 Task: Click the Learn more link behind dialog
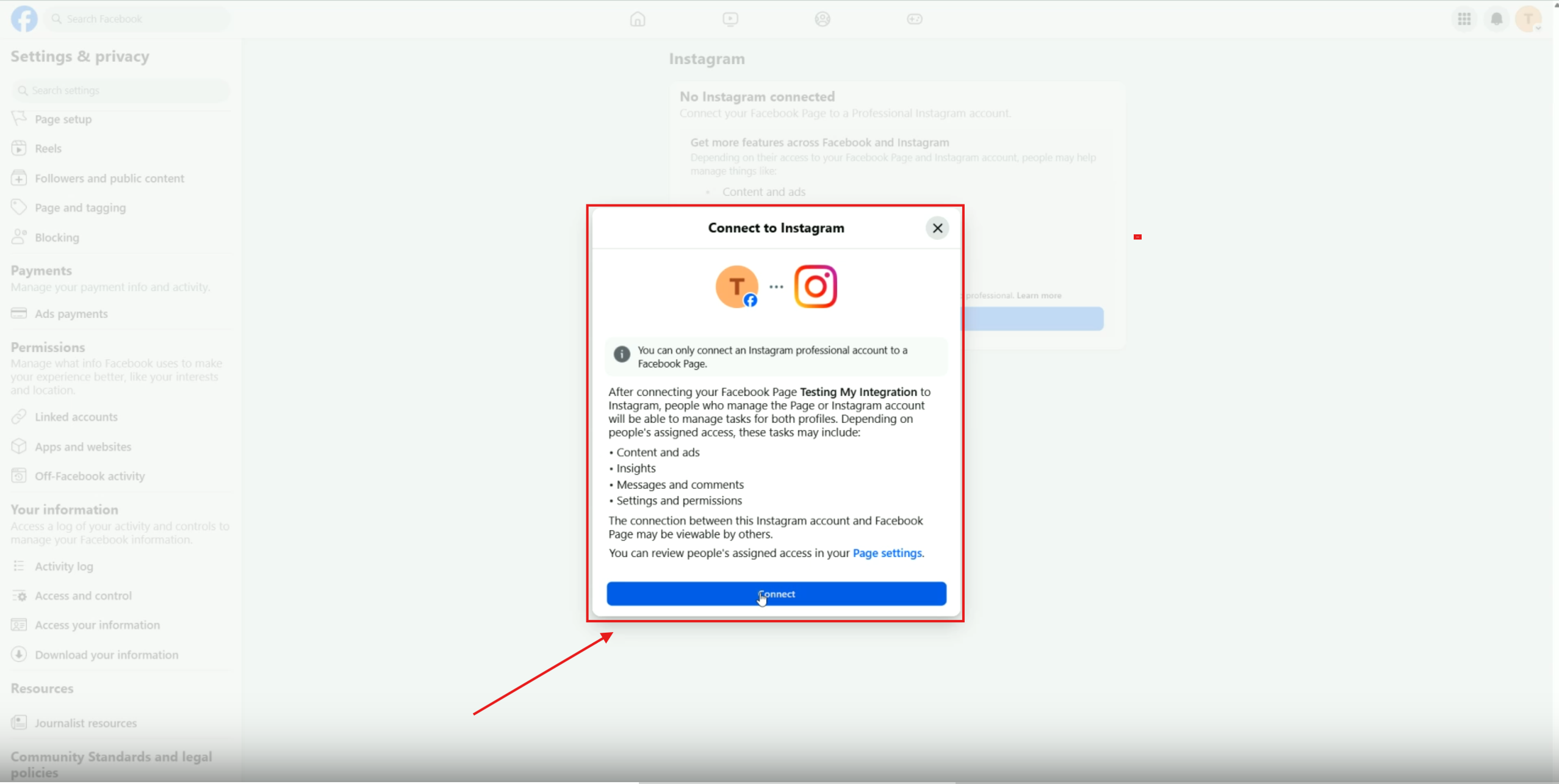[x=1039, y=295]
